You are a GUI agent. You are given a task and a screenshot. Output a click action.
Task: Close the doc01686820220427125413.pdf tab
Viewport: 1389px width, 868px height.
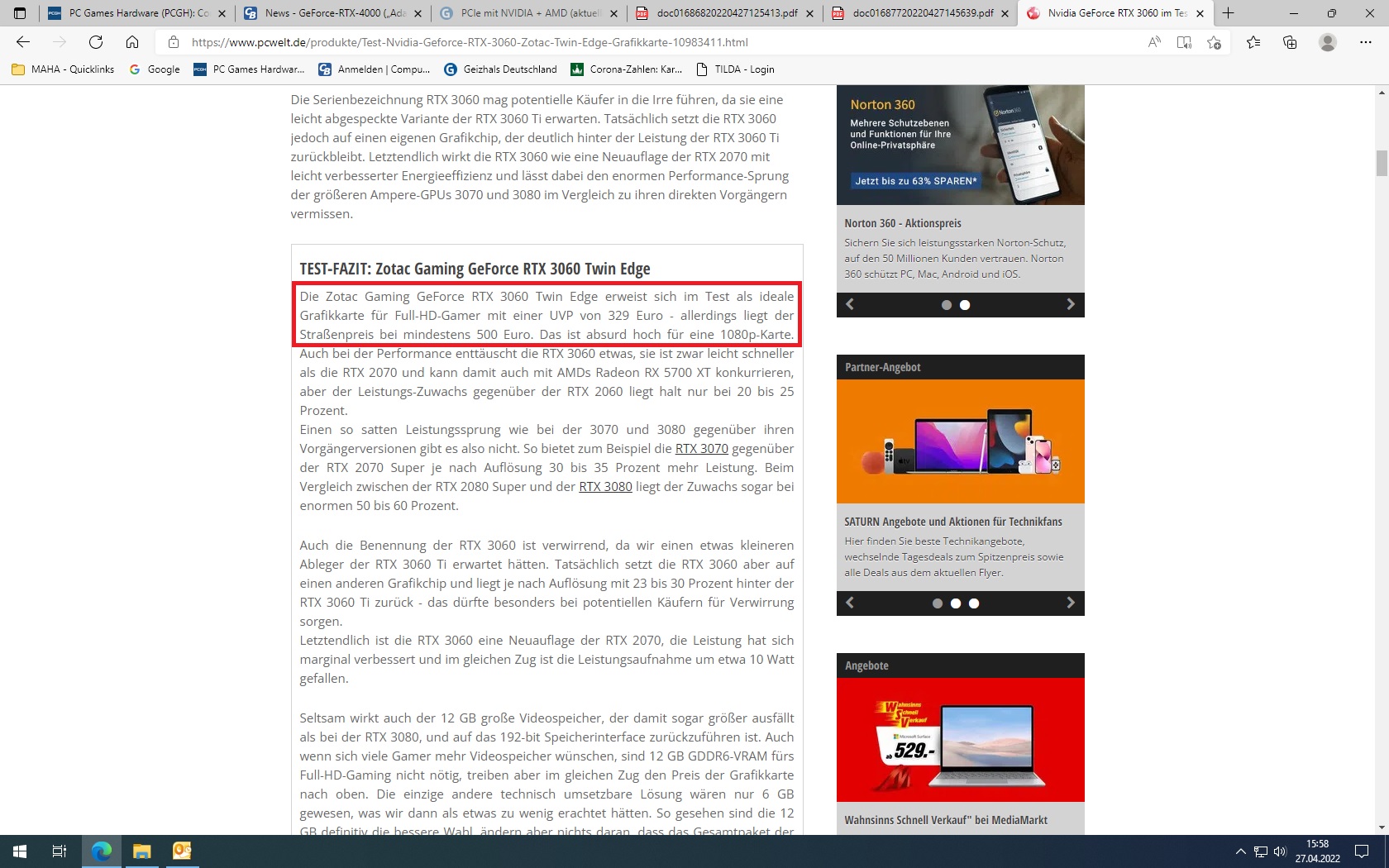coord(809,13)
